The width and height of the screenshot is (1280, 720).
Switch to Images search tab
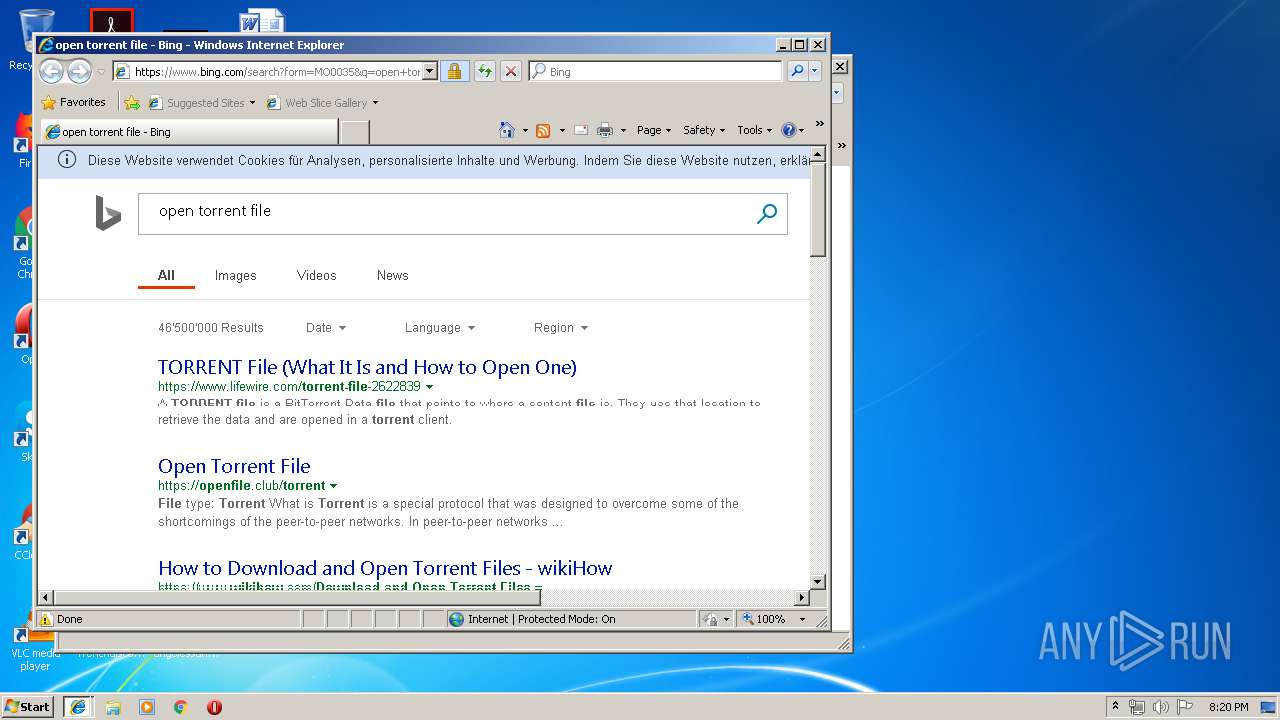click(236, 275)
